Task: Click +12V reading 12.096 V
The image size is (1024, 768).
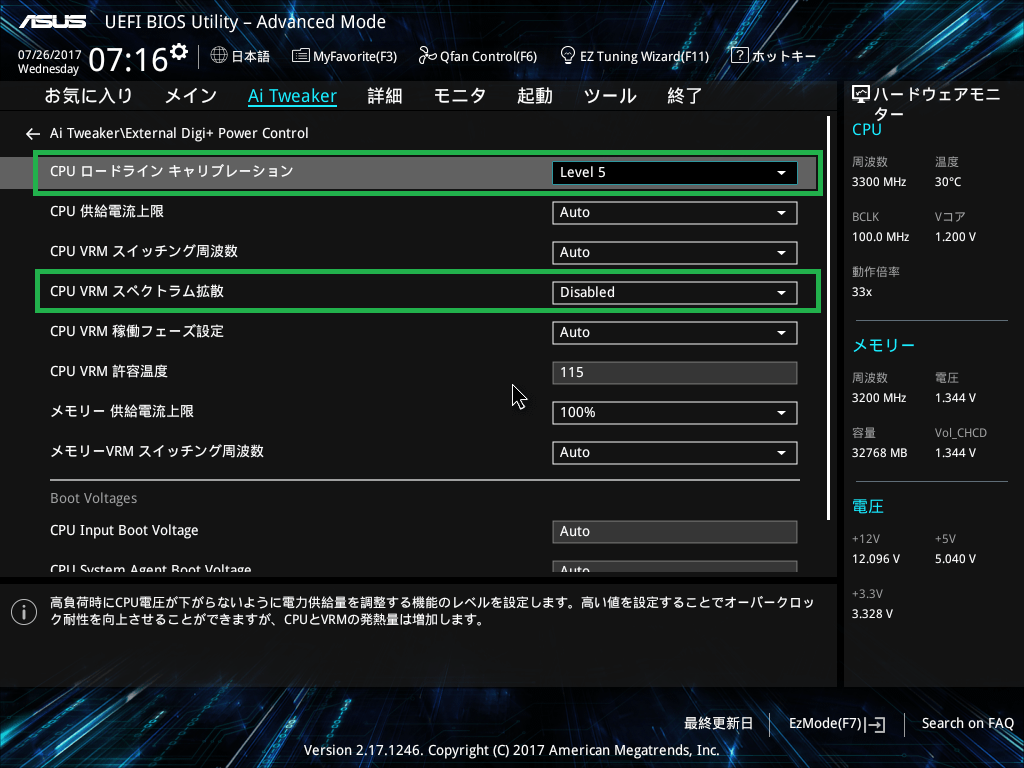Action: point(876,559)
